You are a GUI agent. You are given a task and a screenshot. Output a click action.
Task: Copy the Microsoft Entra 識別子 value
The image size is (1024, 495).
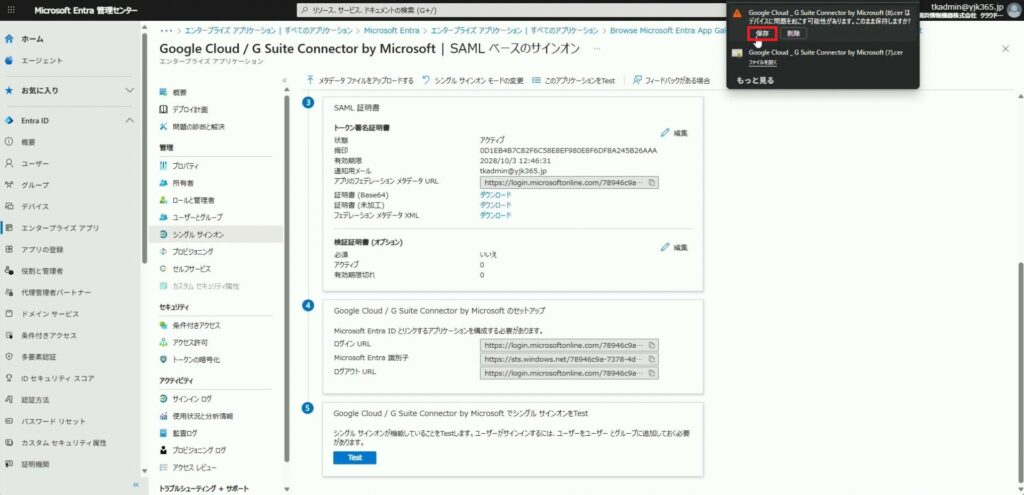pos(652,358)
